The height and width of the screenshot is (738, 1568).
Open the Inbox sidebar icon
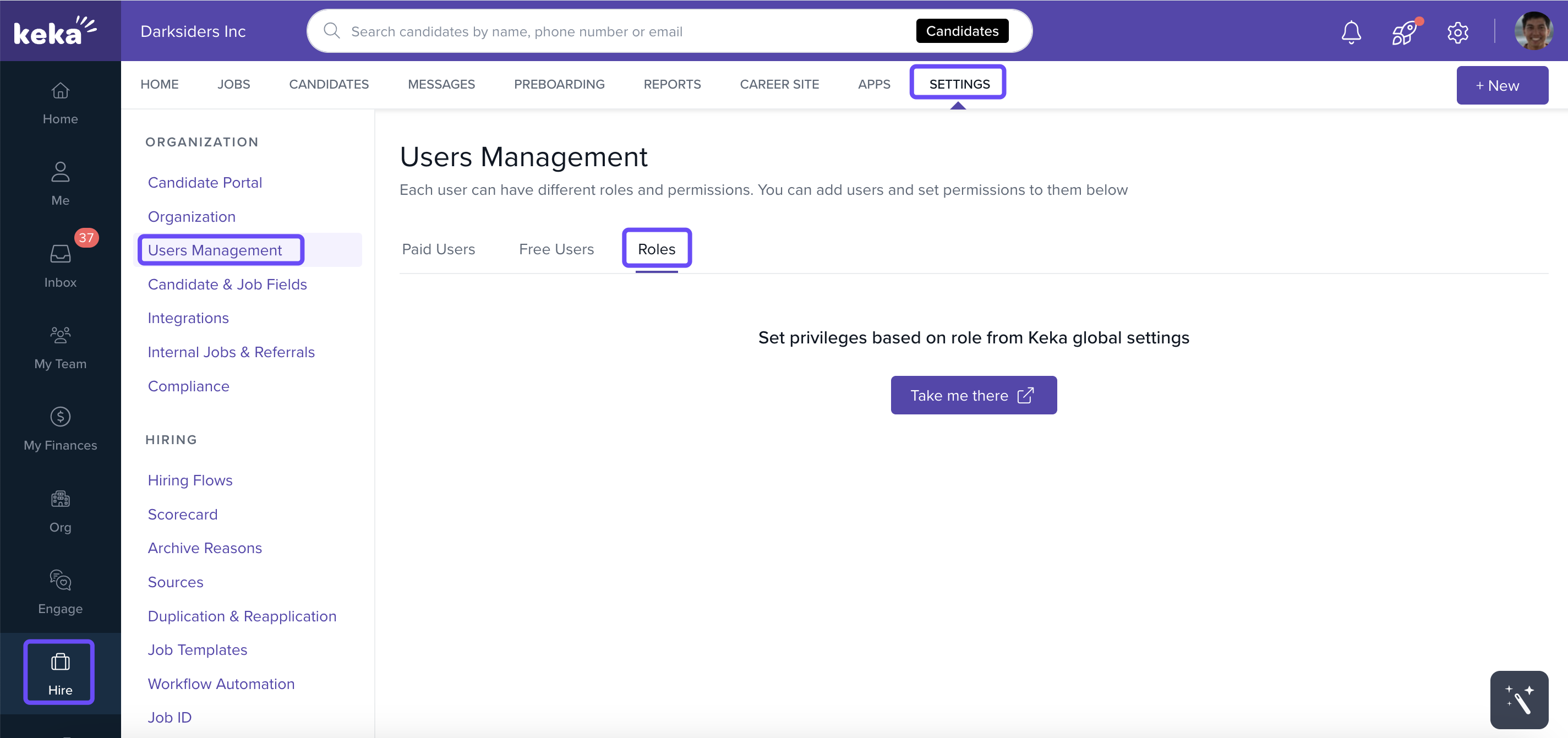[x=60, y=254]
